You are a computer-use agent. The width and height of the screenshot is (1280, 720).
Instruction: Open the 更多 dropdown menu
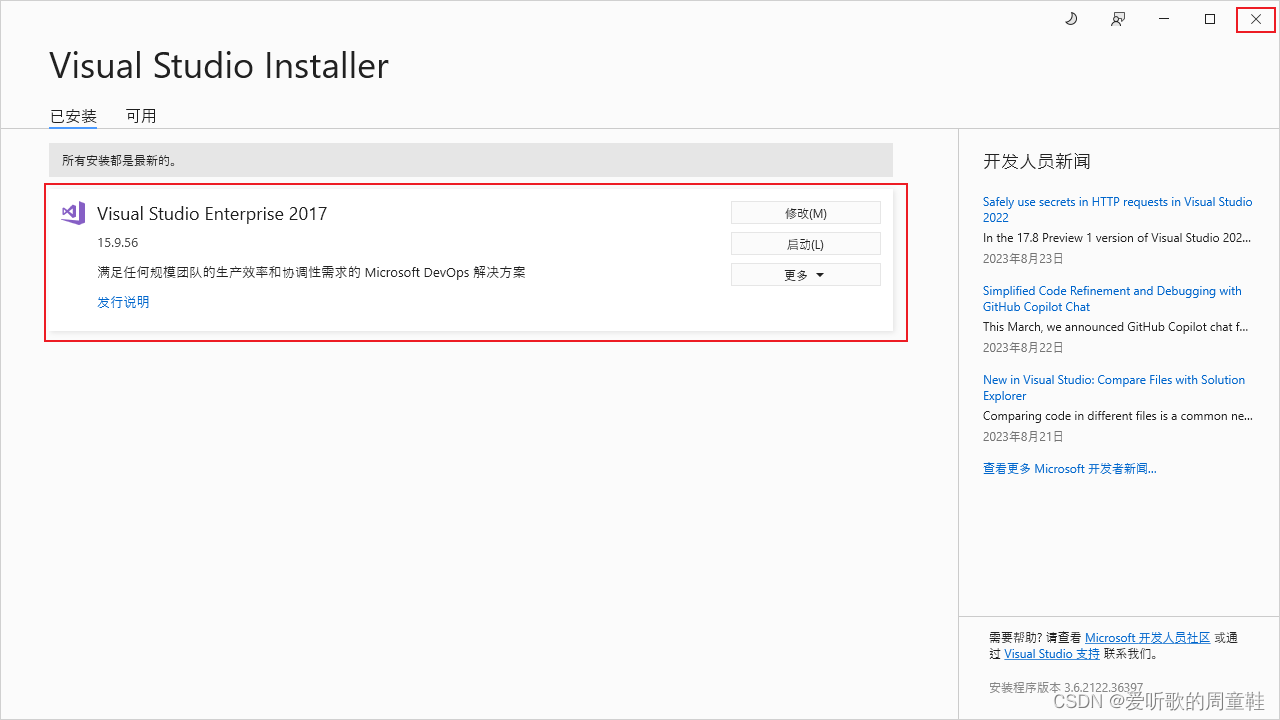click(x=805, y=274)
